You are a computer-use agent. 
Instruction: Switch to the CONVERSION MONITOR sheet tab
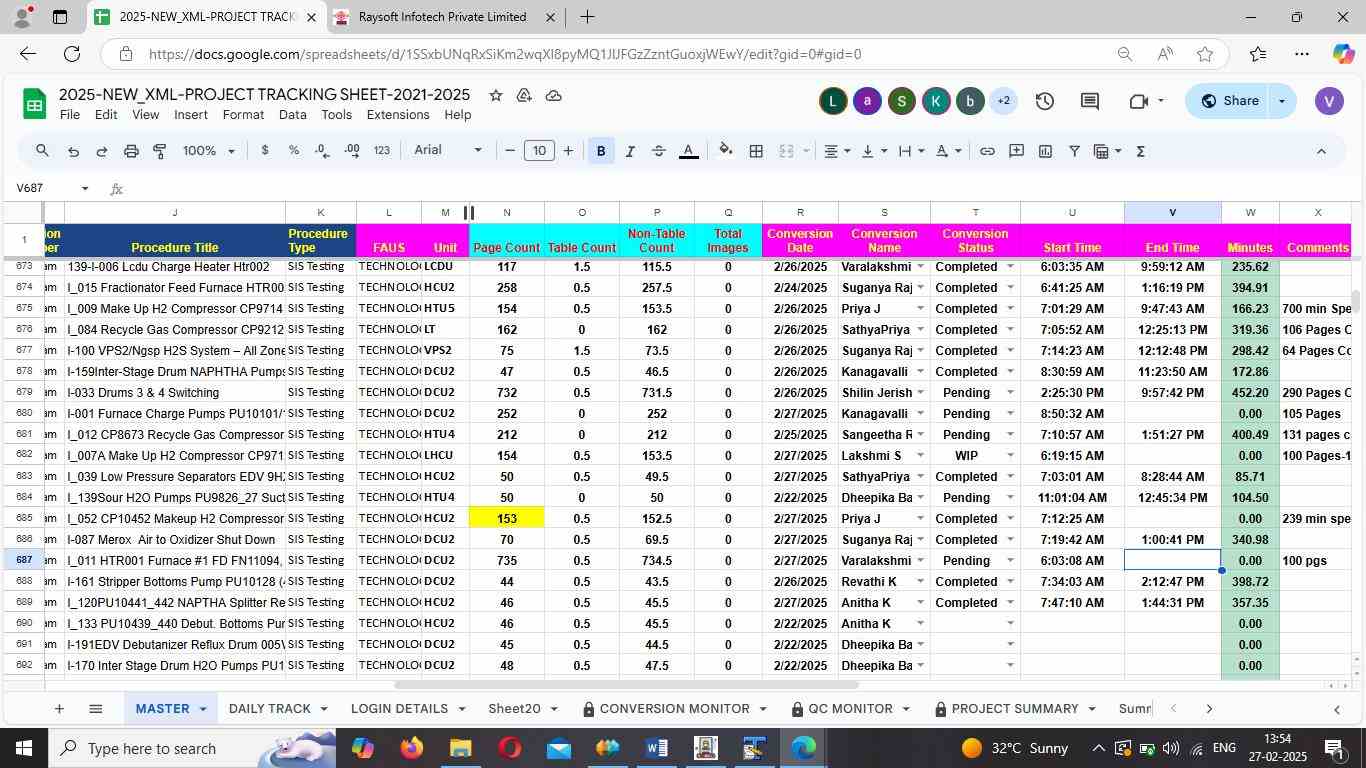coord(674,709)
